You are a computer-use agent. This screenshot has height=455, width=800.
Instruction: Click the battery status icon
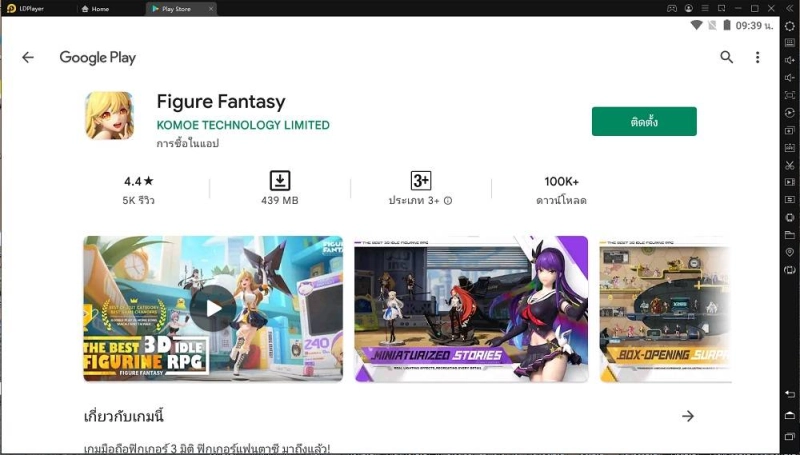click(727, 25)
